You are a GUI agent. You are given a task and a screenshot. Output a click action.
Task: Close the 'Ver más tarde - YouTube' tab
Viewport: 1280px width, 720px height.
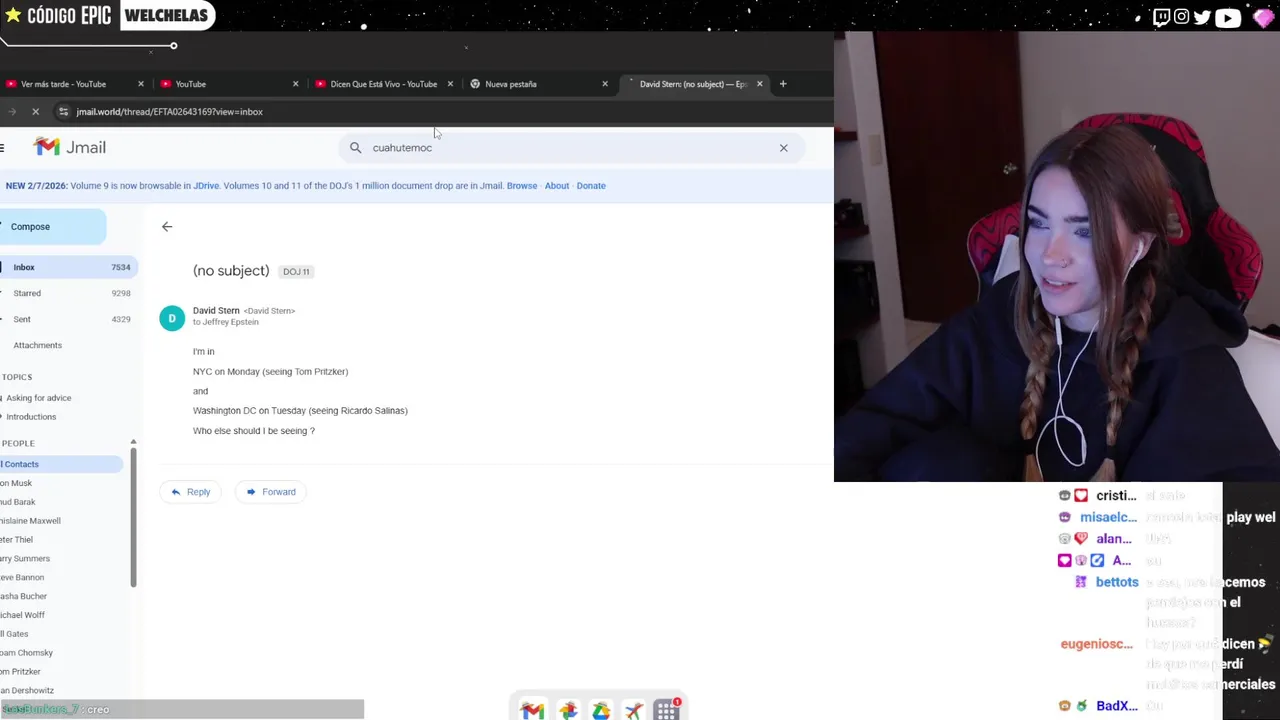(141, 84)
